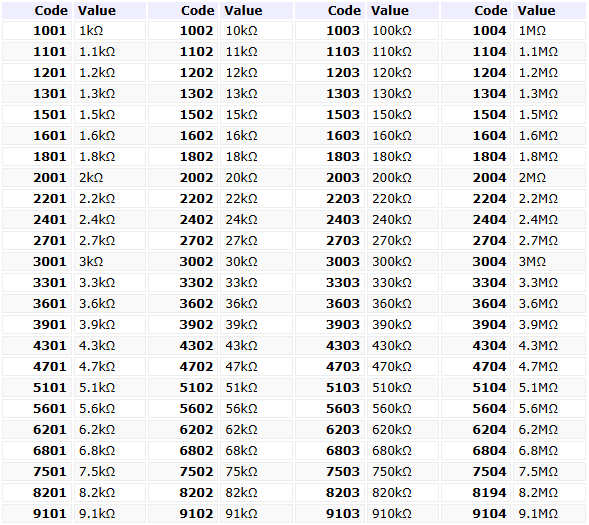Image resolution: width=589 pixels, height=525 pixels.
Task: Select the 8.2kΩ value
Action: [x=110, y=493]
